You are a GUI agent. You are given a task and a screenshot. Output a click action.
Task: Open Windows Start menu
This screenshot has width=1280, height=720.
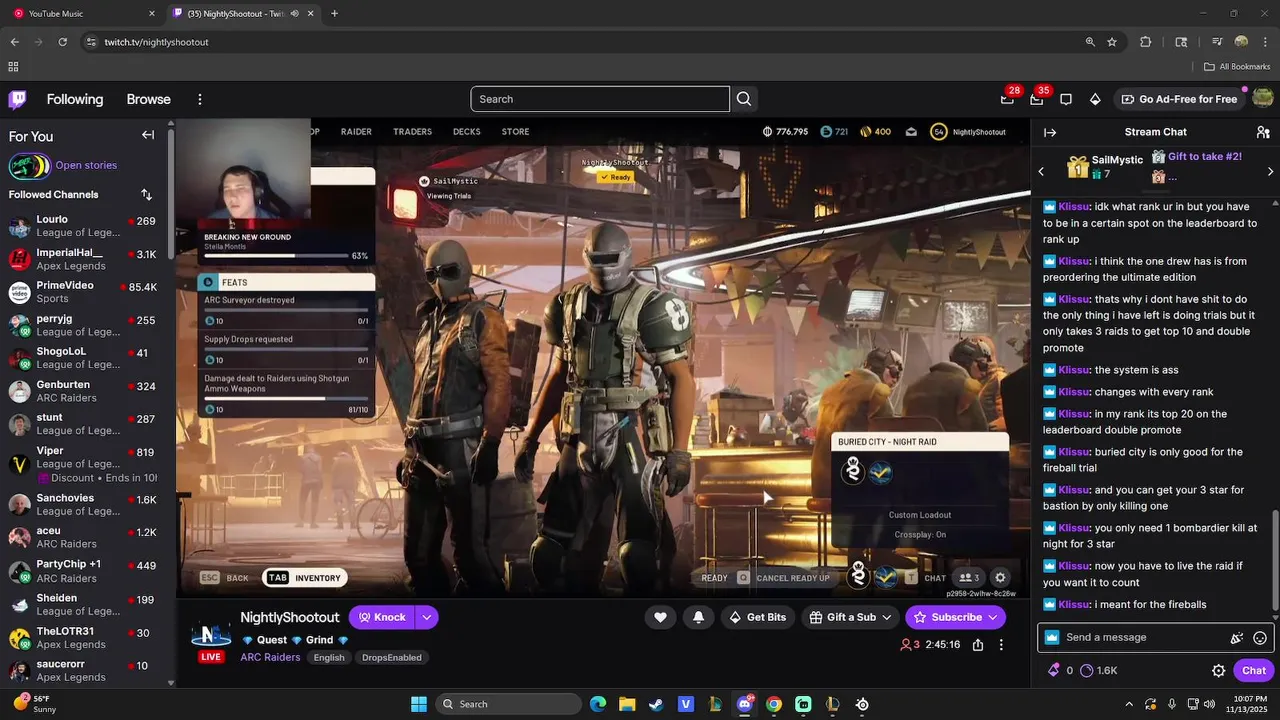(419, 704)
